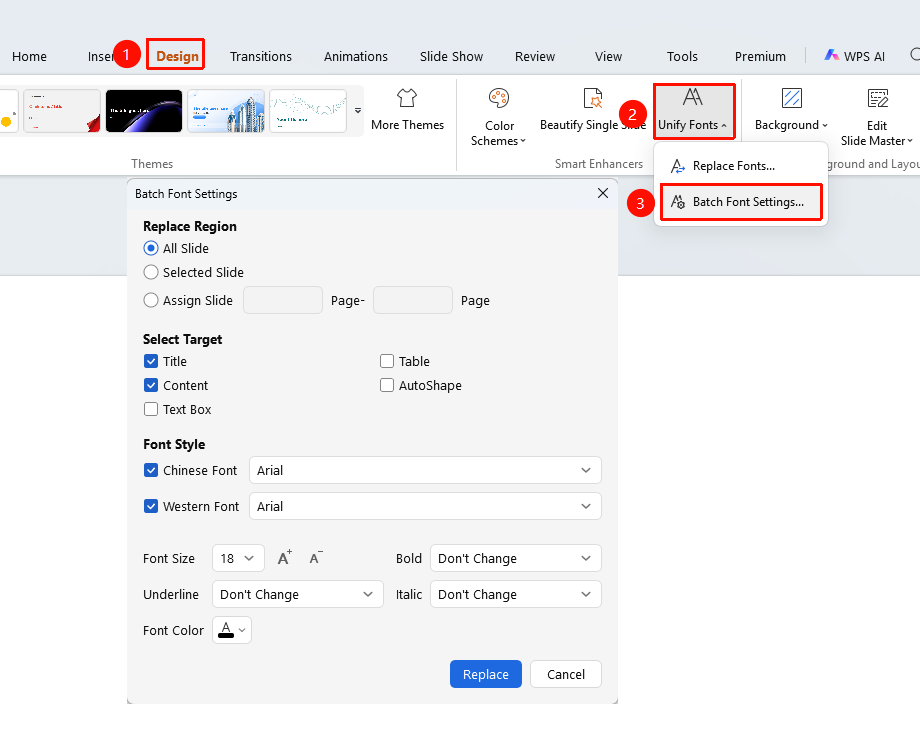Enable the AutoShape checkbox
920x730 pixels.
[x=387, y=386]
